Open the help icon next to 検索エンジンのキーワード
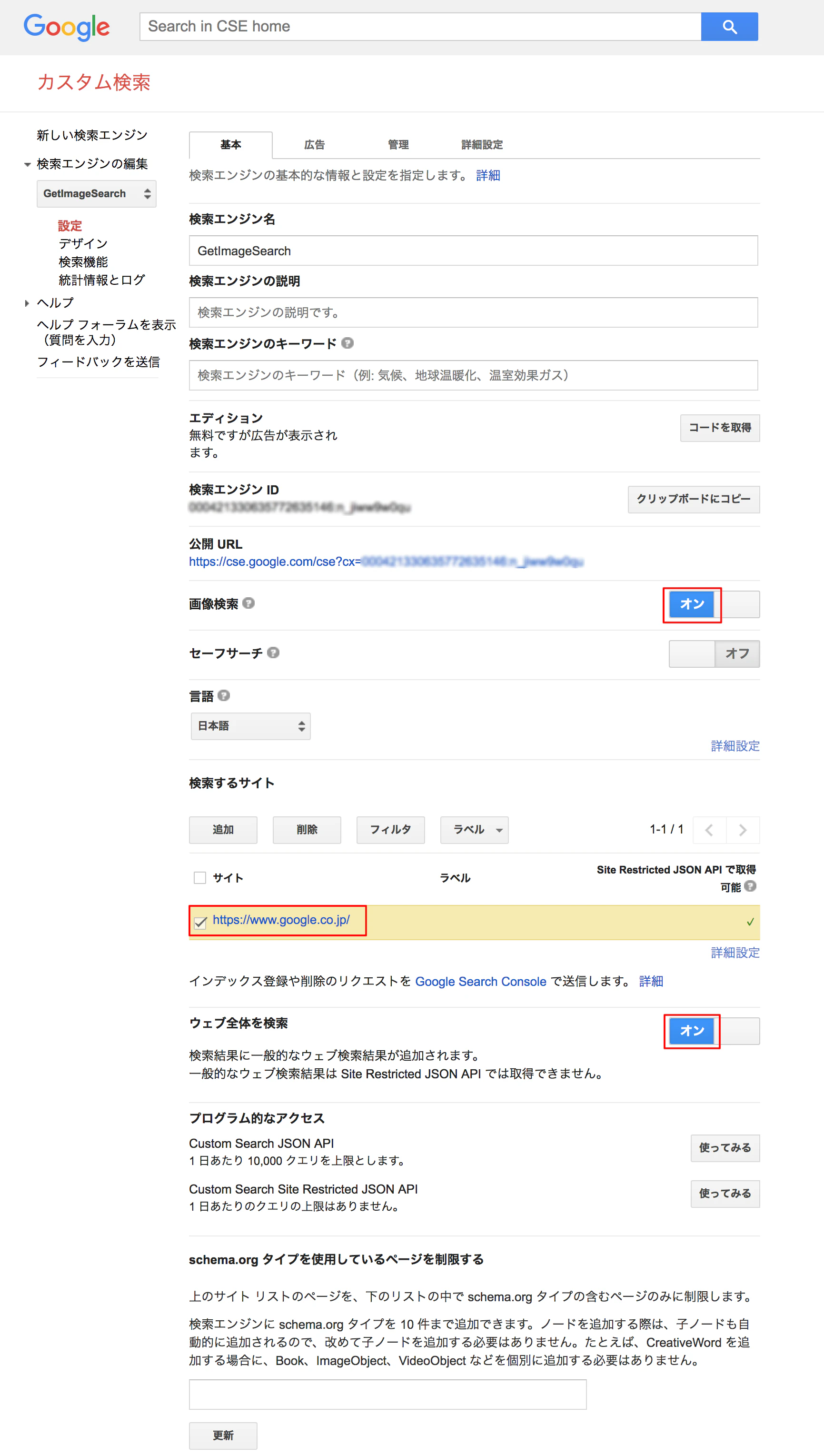824x1456 pixels. coord(348,343)
